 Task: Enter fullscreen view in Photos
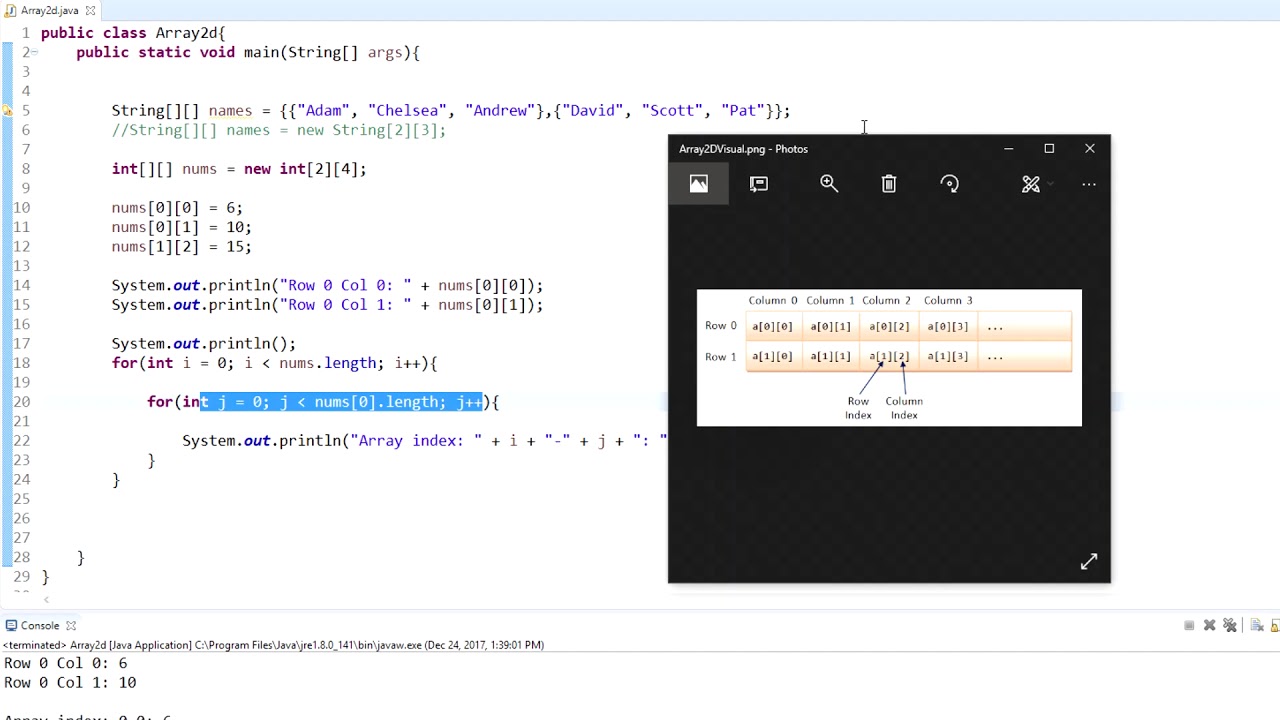pyautogui.click(x=1089, y=562)
